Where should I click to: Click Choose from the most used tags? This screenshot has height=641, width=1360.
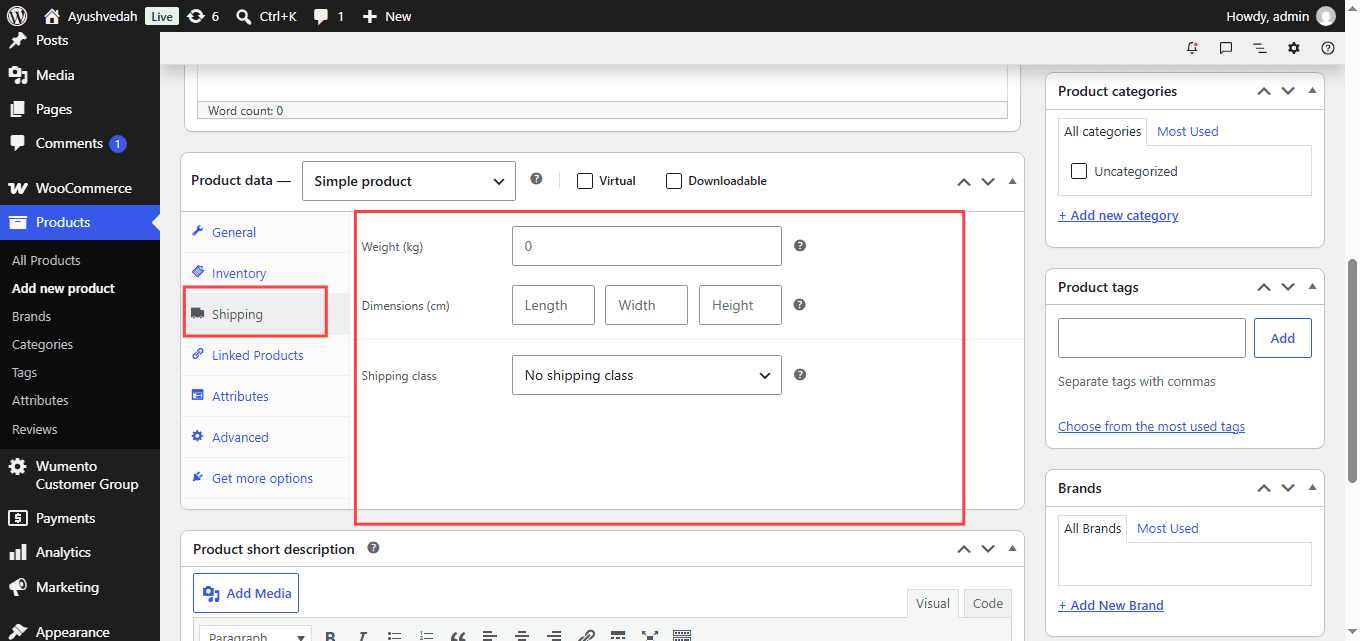click(1151, 426)
